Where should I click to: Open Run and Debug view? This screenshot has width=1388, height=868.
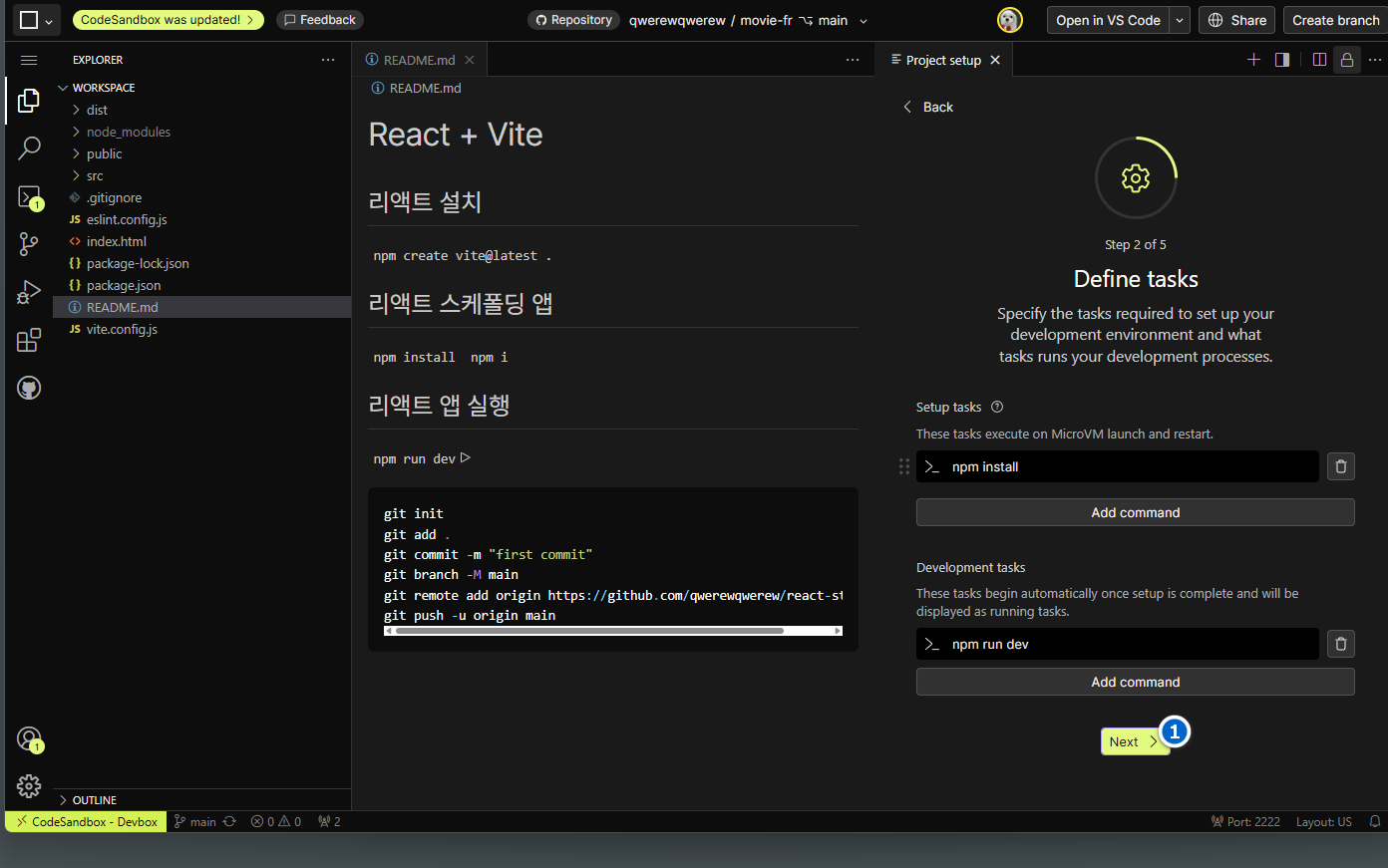tap(29, 292)
